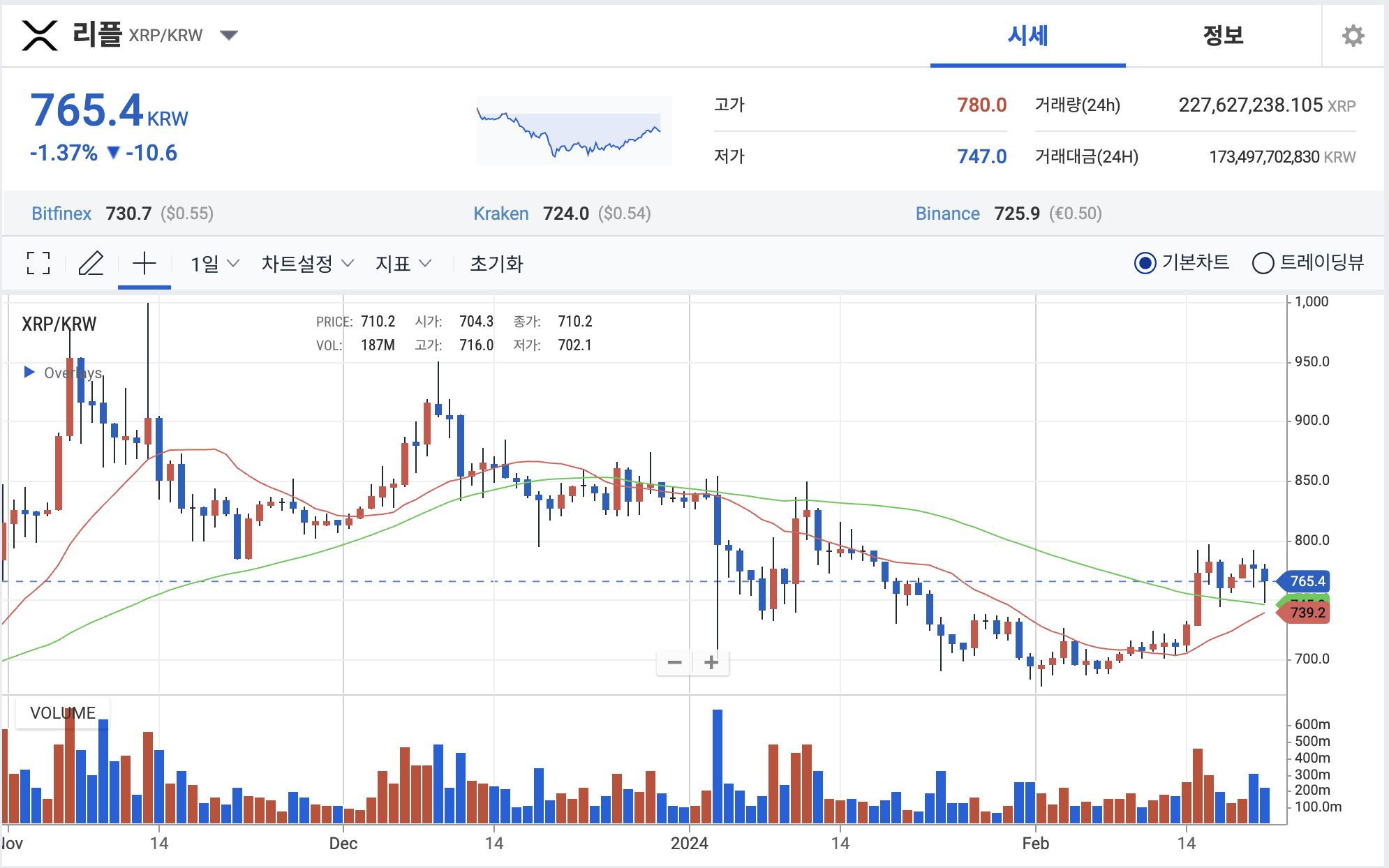
Task: Open settings gear icon
Action: pyautogui.click(x=1353, y=36)
